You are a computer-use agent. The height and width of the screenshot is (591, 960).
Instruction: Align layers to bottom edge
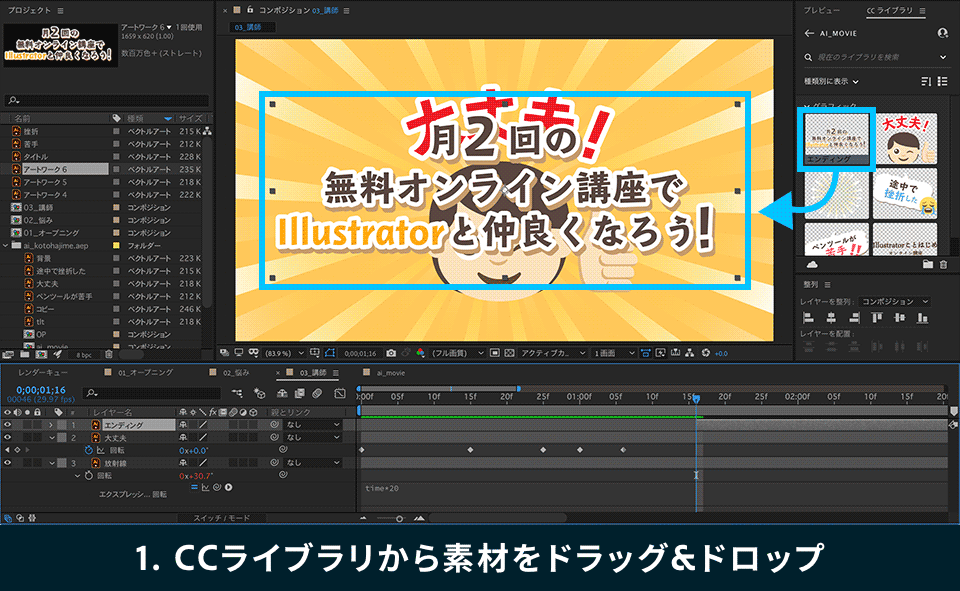point(922,317)
